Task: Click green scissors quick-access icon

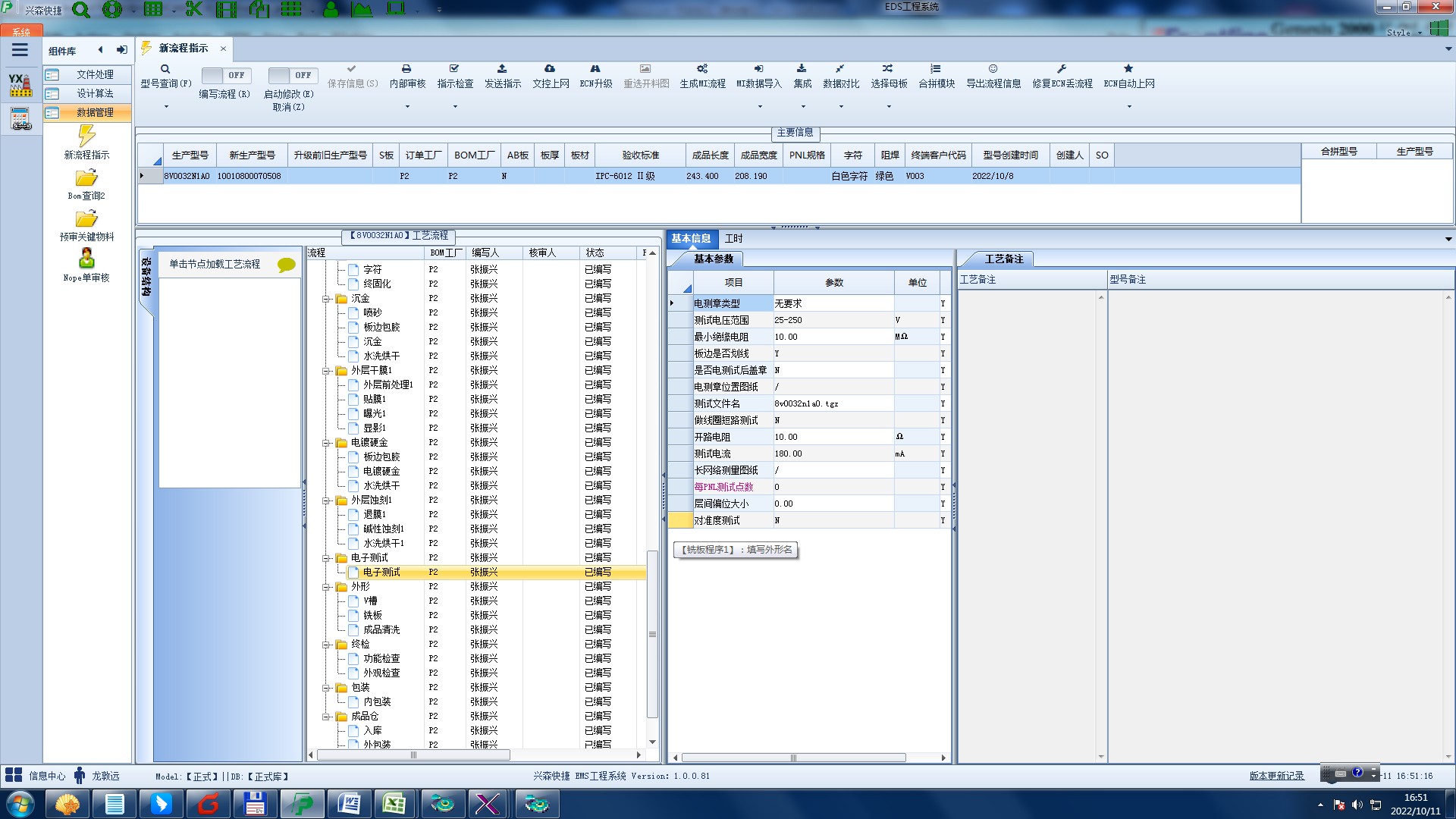Action: pyautogui.click(x=194, y=9)
